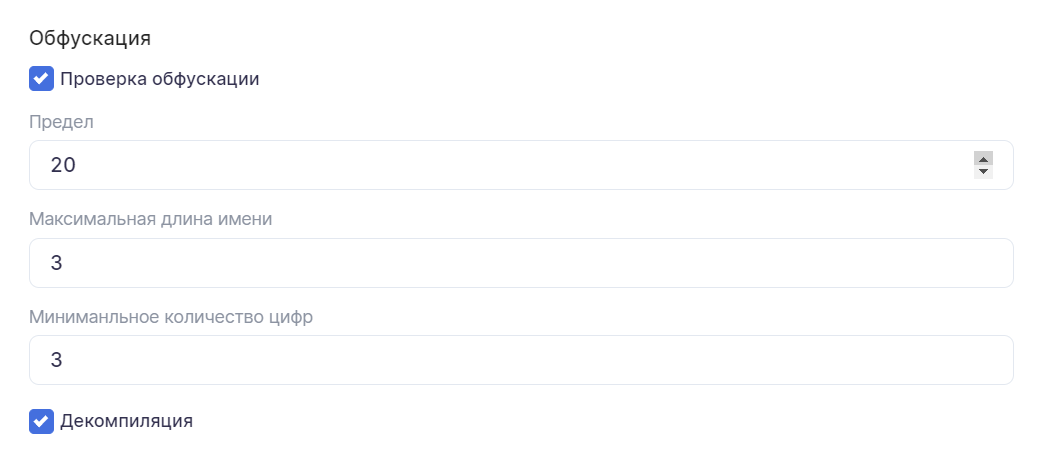The image size is (1037, 451).
Task: Click the Предел field label
Action: (61, 122)
